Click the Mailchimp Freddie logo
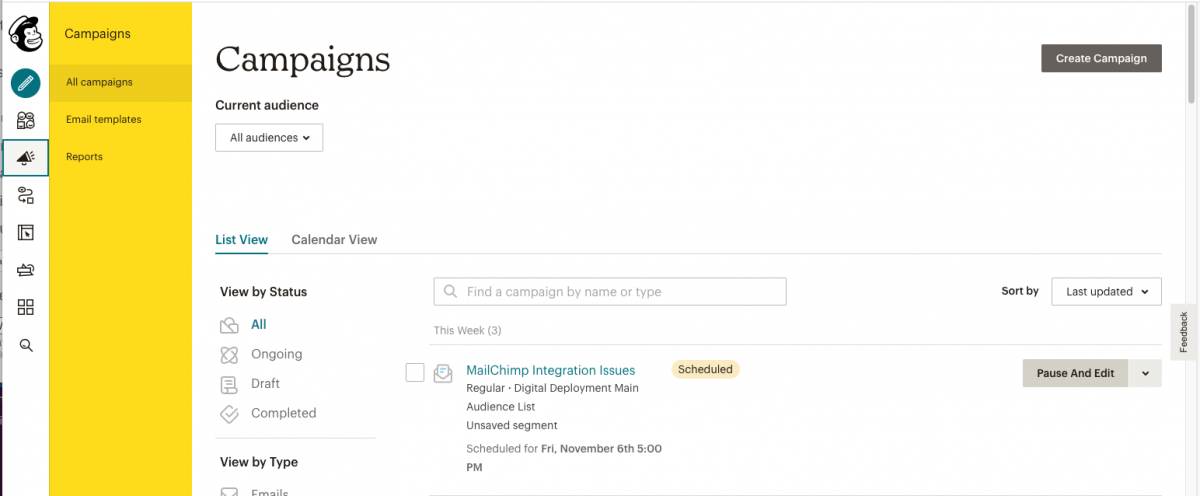 [26, 34]
